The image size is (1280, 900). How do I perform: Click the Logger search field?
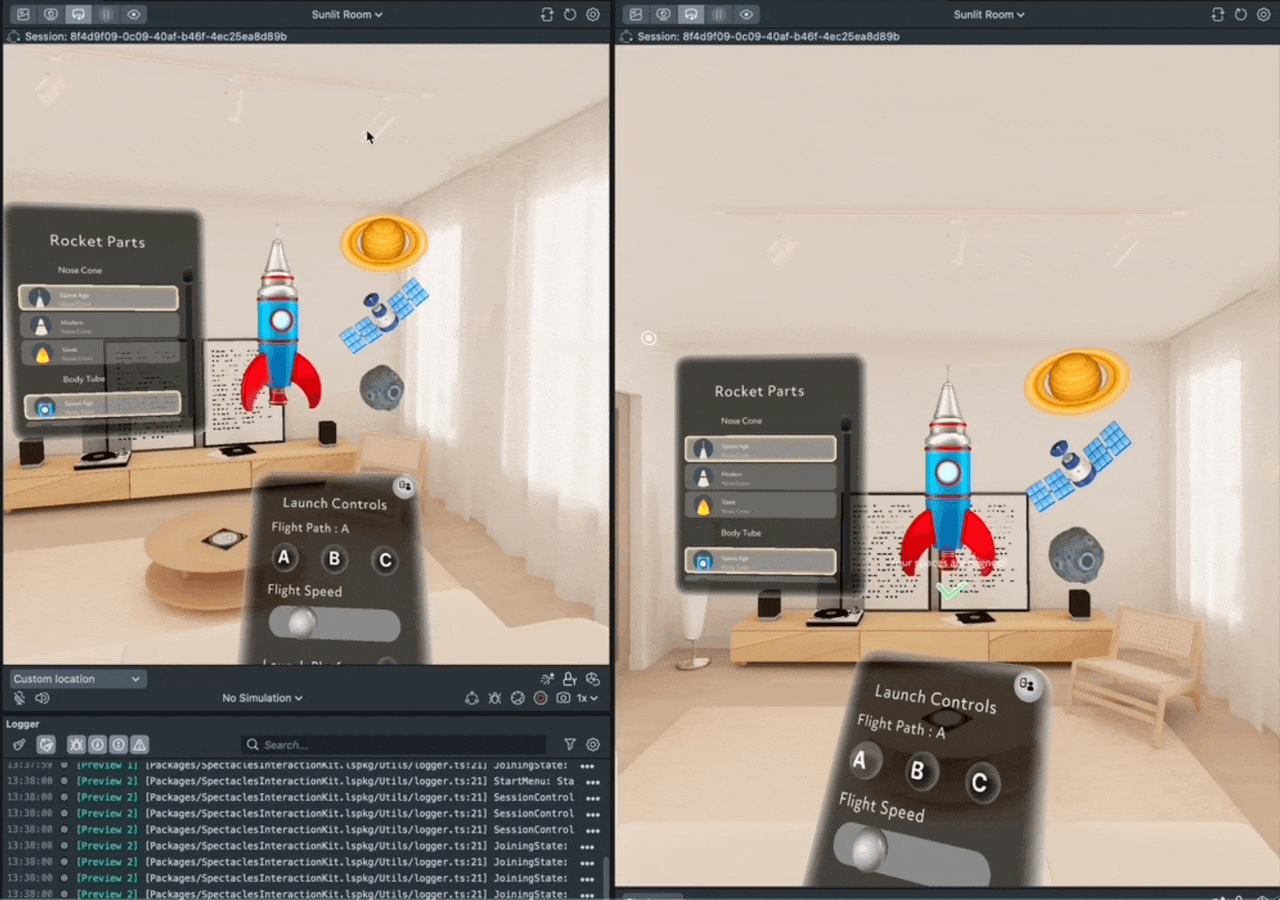[395, 745]
